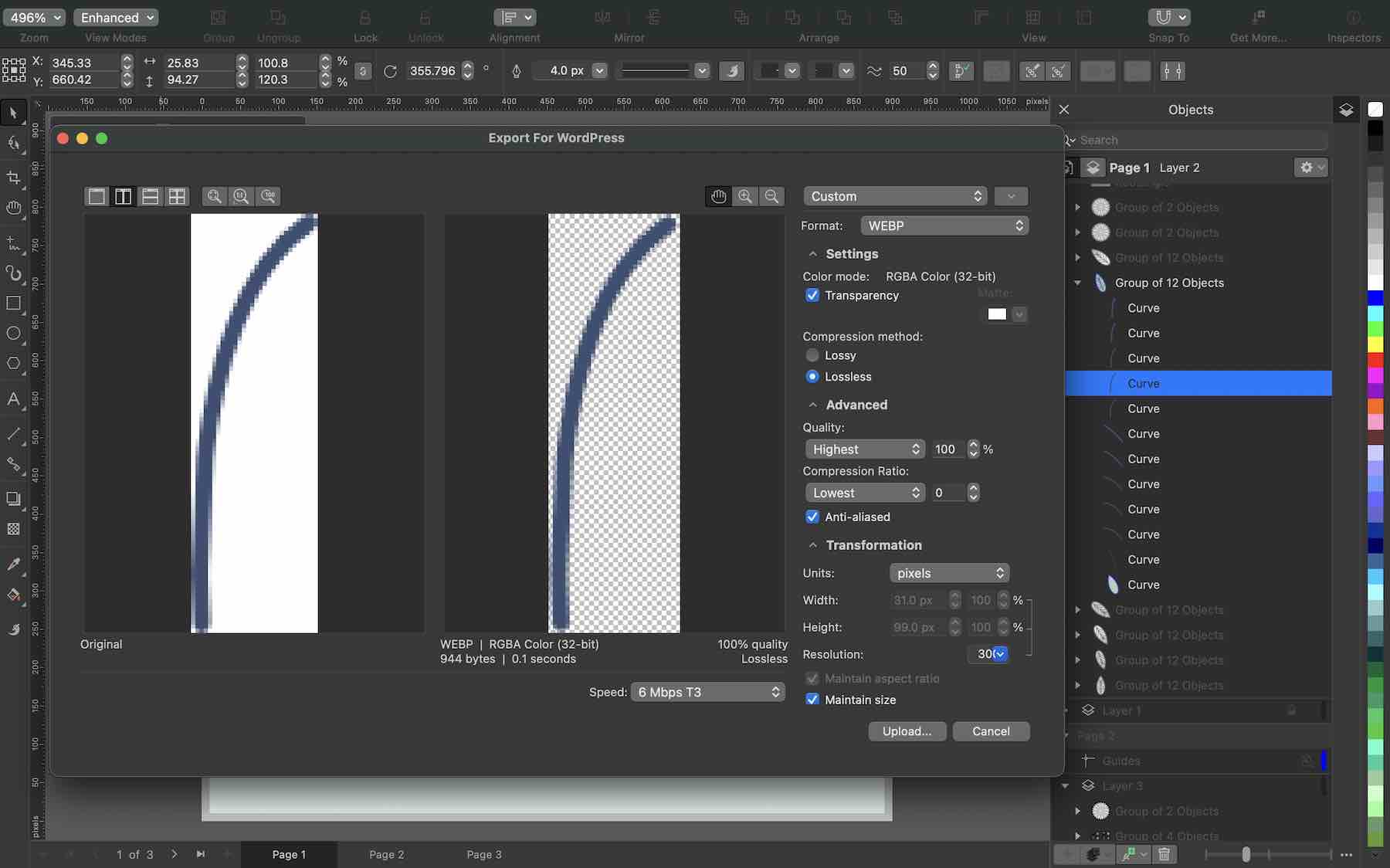Click the Cancel button
This screenshot has height=868, width=1390.
click(991, 731)
